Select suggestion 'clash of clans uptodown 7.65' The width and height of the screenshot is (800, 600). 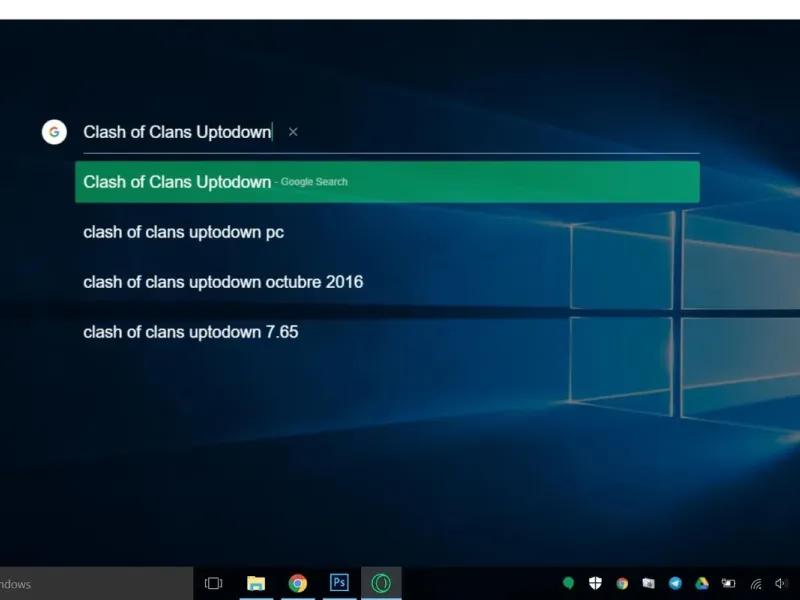191,332
